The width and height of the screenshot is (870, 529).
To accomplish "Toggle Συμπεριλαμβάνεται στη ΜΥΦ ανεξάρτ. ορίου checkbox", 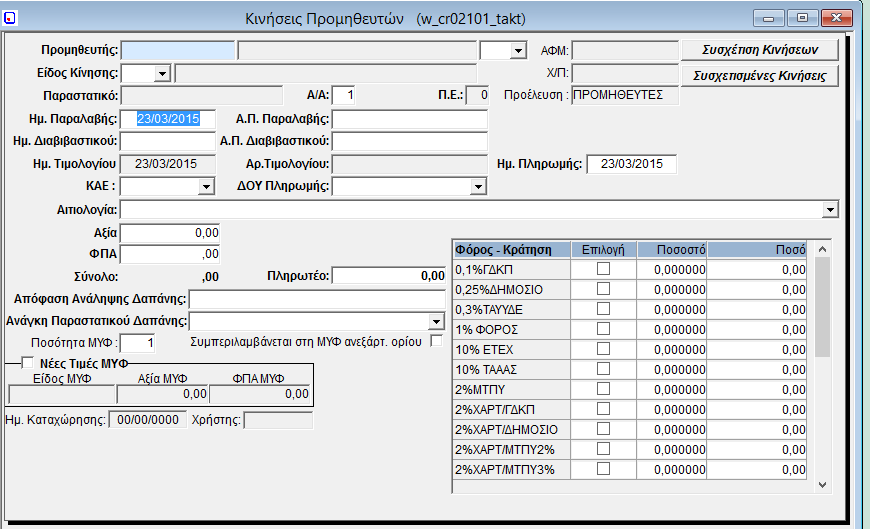I will click(x=437, y=341).
